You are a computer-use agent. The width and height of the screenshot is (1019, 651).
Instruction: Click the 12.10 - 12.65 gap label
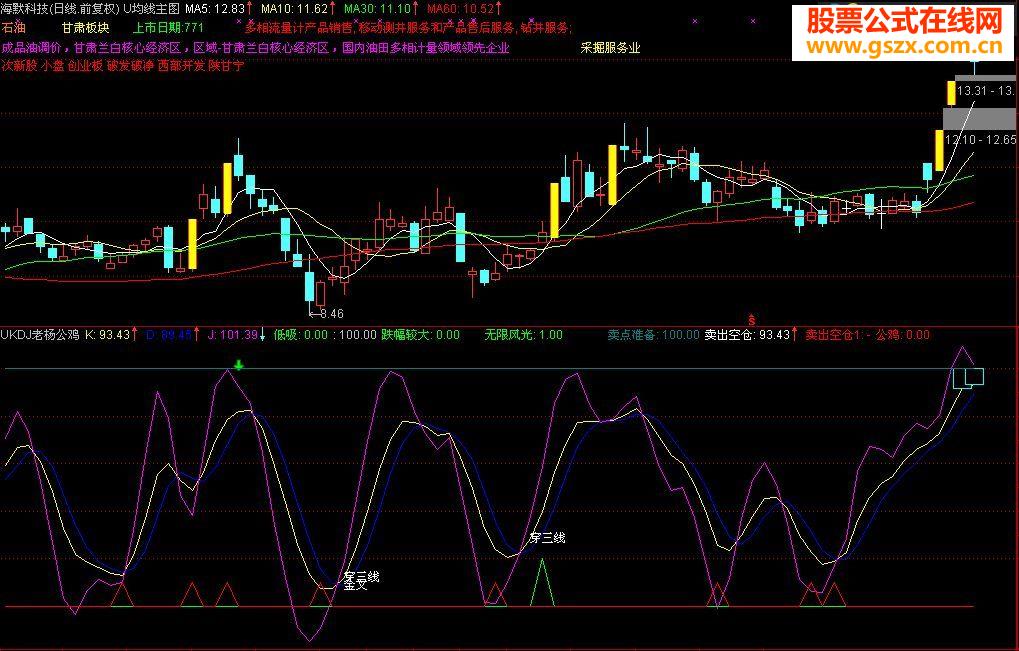pos(980,140)
